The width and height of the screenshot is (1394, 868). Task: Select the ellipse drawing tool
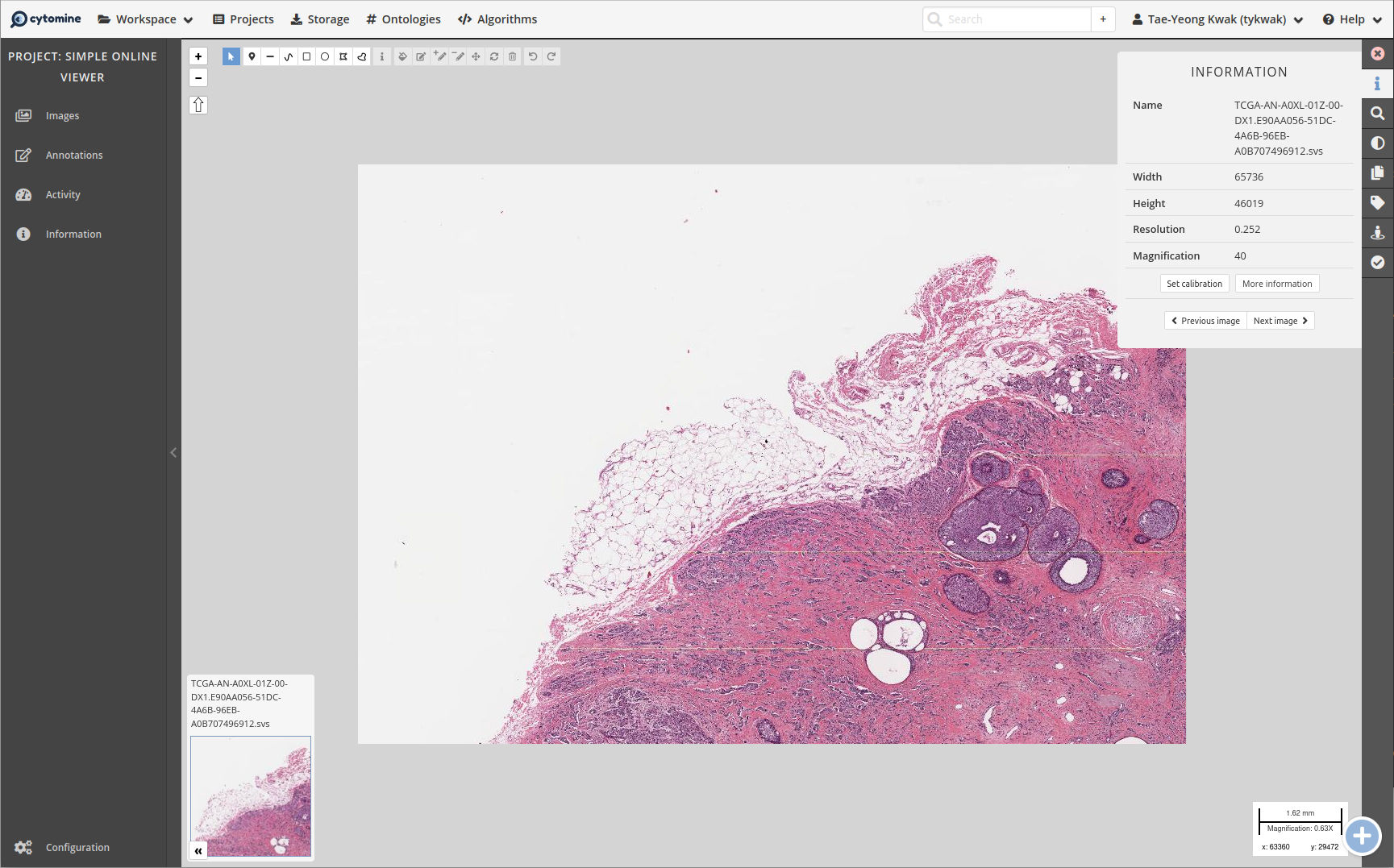[324, 56]
